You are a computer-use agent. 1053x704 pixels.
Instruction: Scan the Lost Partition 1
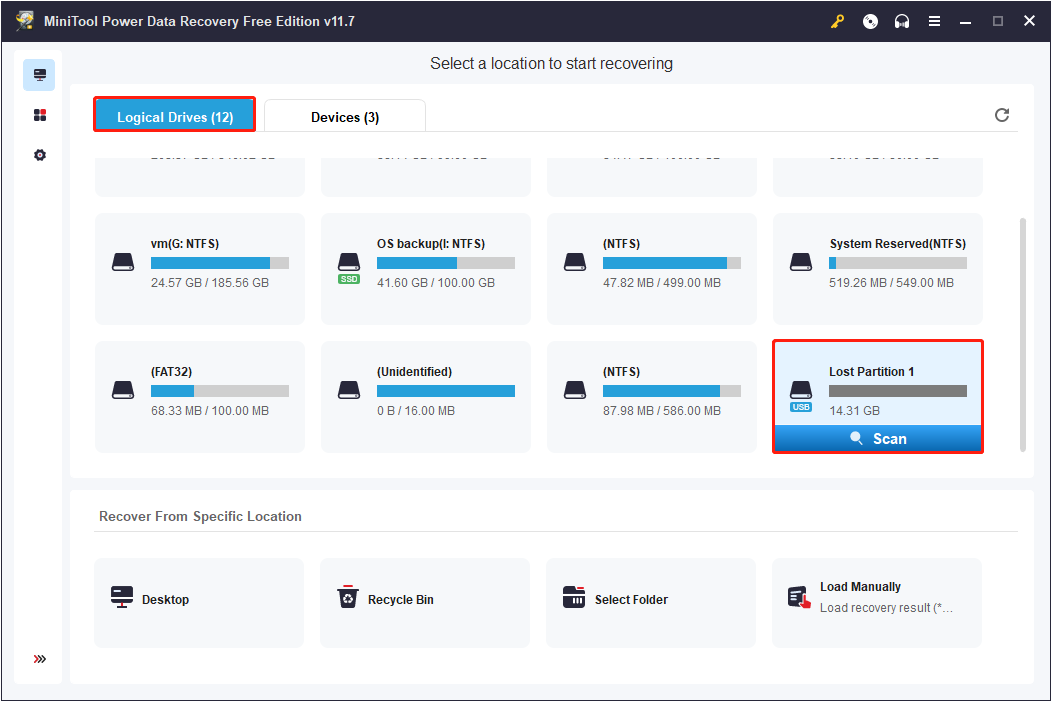pyautogui.click(x=878, y=439)
